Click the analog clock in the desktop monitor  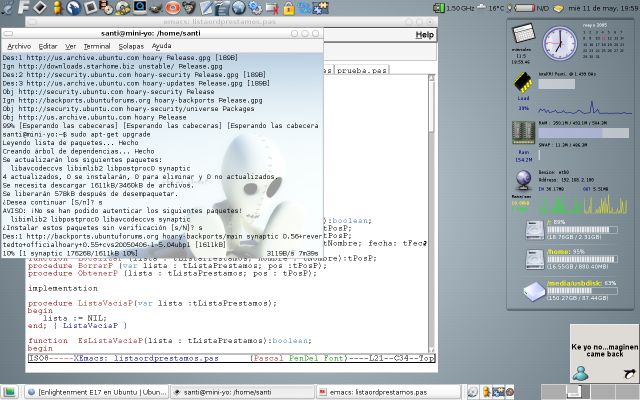(560, 43)
